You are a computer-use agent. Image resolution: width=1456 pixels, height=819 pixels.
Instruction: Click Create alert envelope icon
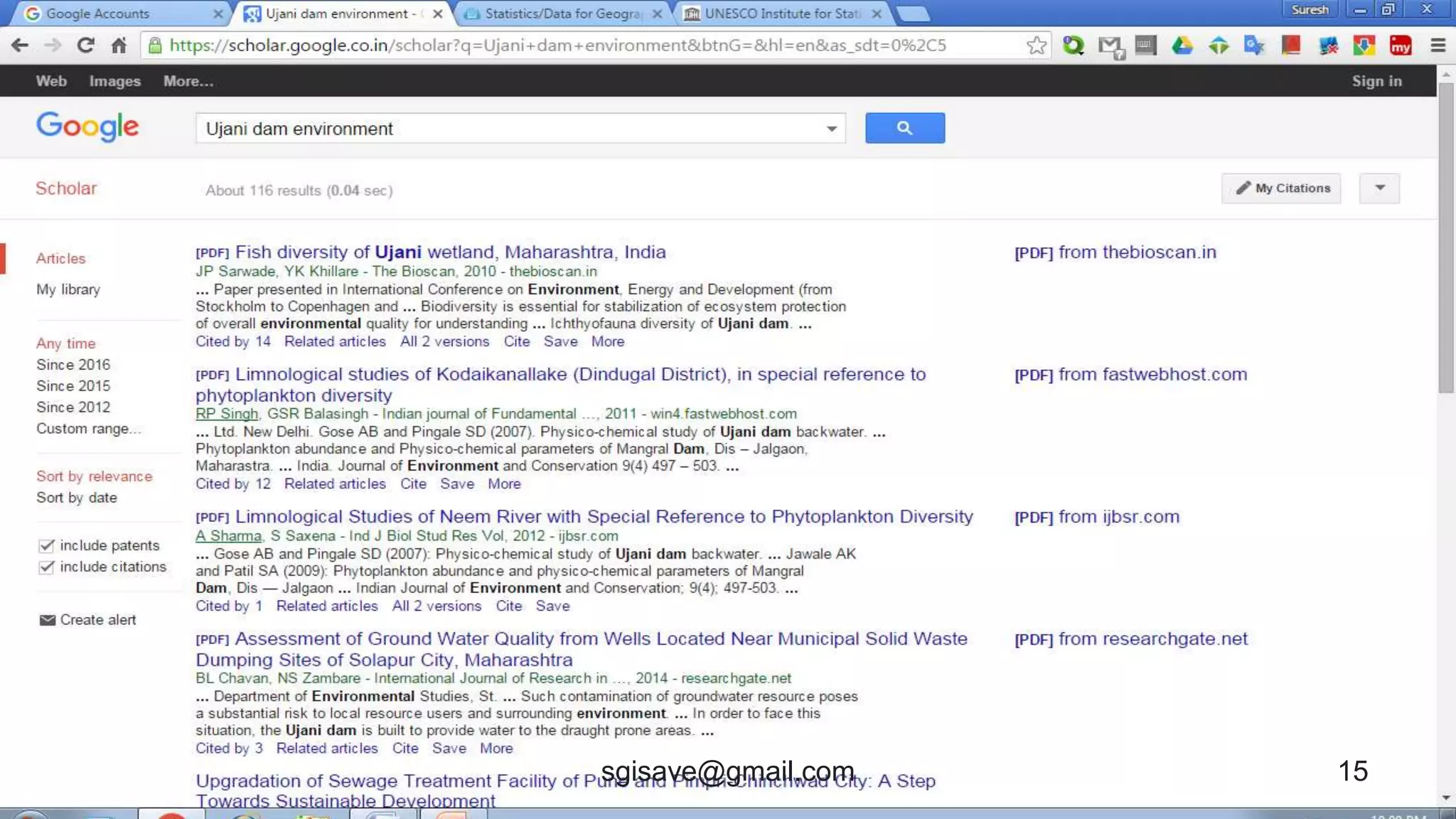point(47,620)
